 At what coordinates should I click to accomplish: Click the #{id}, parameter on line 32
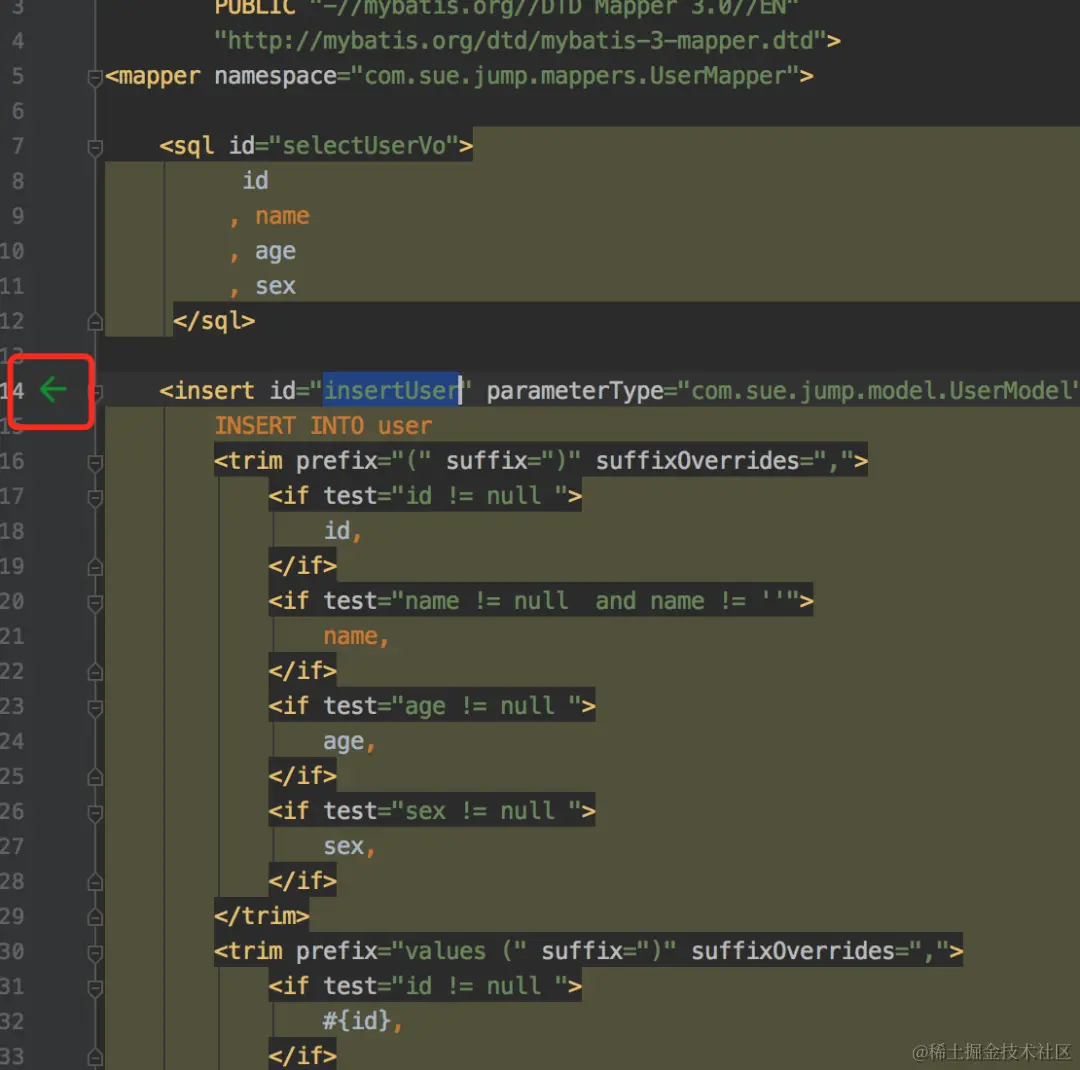362,1021
